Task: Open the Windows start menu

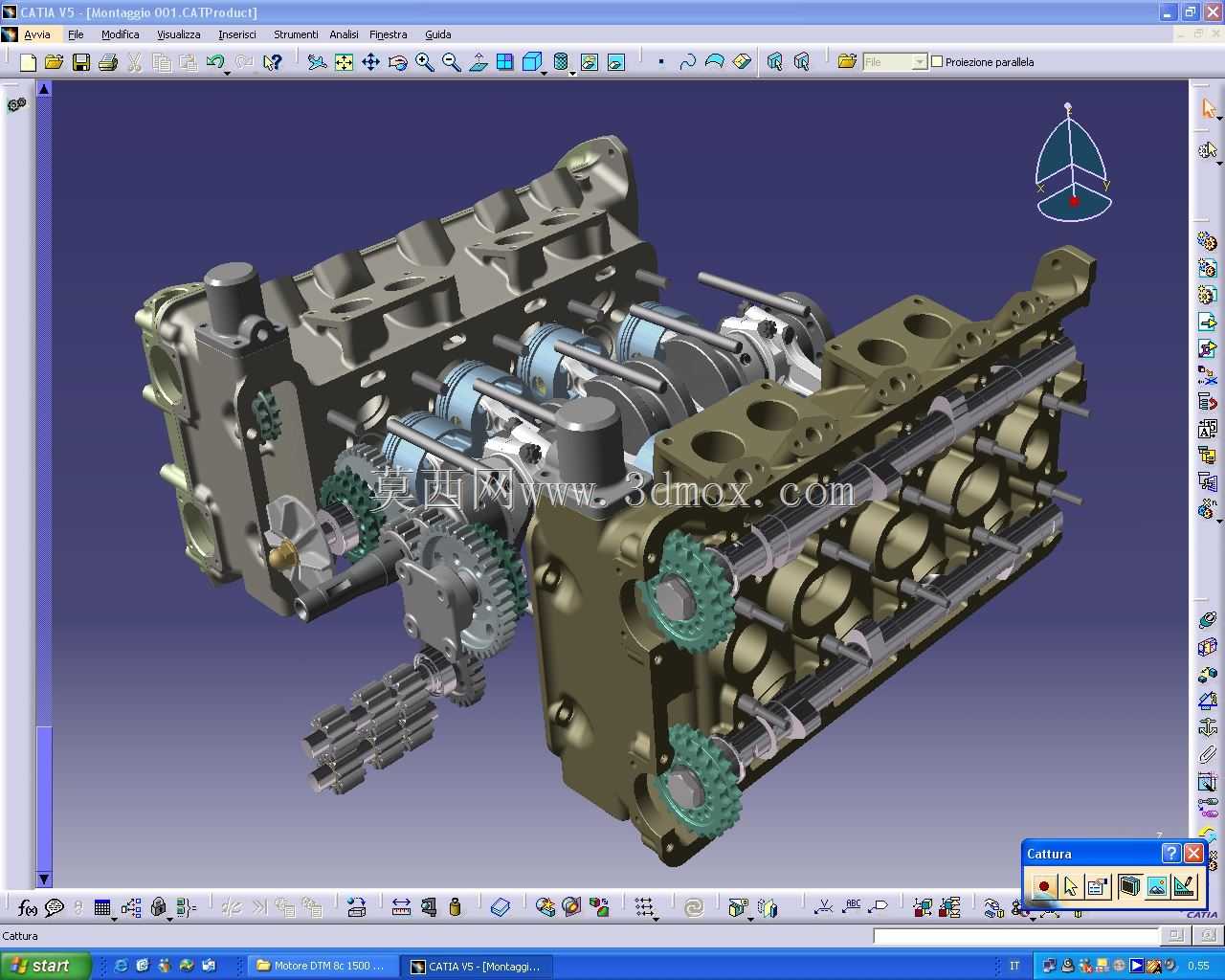Action: coord(45,966)
